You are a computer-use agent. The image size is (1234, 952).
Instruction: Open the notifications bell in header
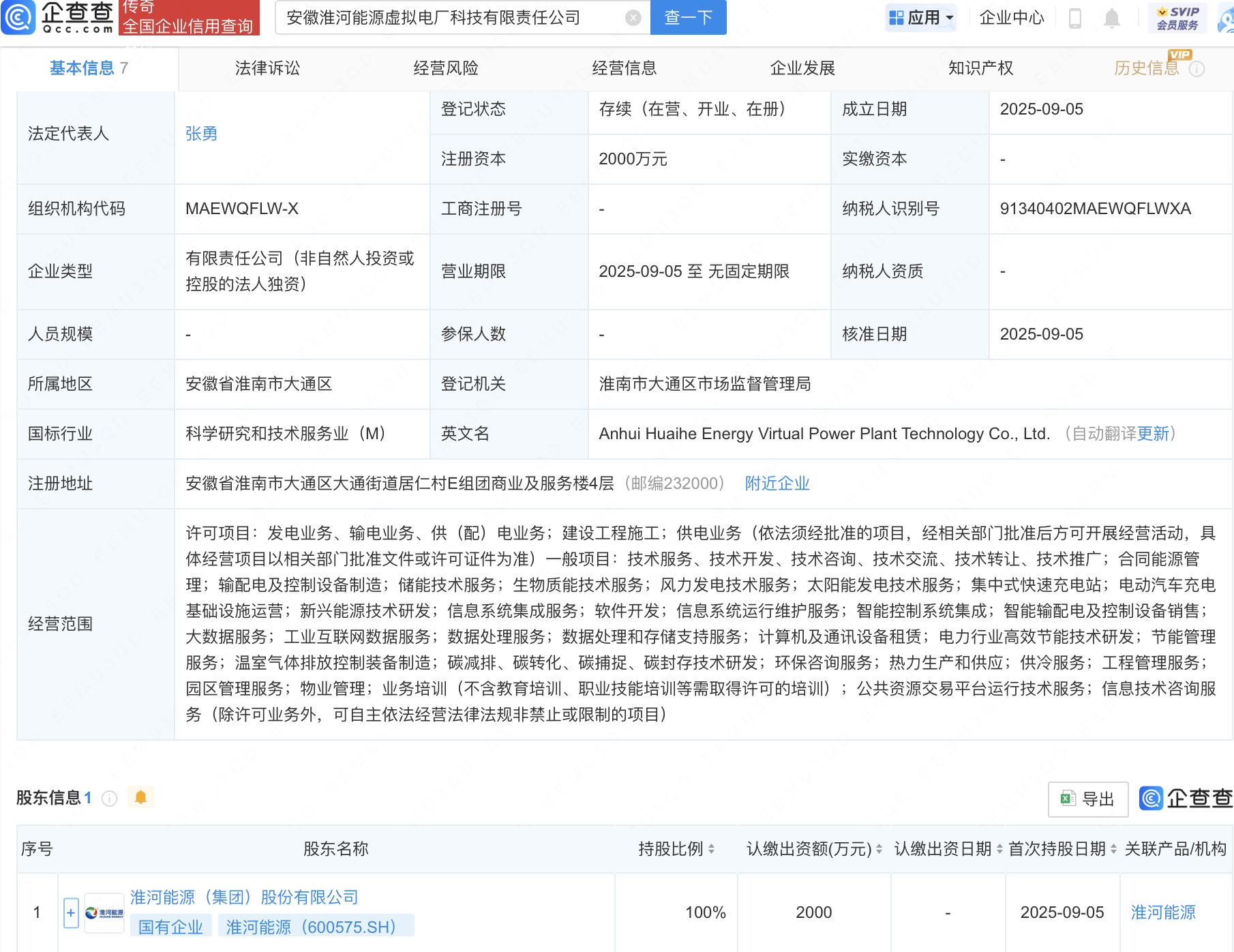click(x=1111, y=18)
